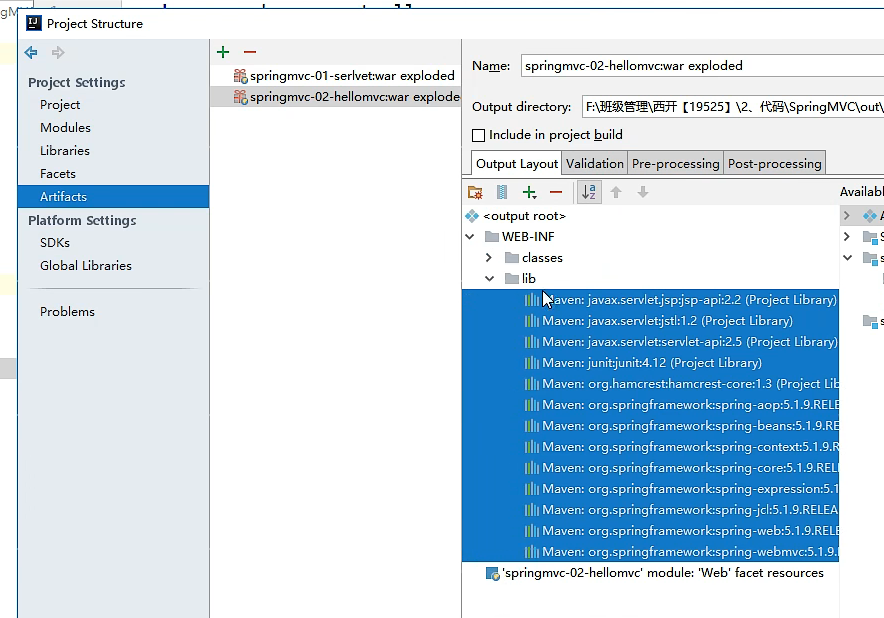Select Maven spring-webmvc:5.1.9 library row

point(651,551)
